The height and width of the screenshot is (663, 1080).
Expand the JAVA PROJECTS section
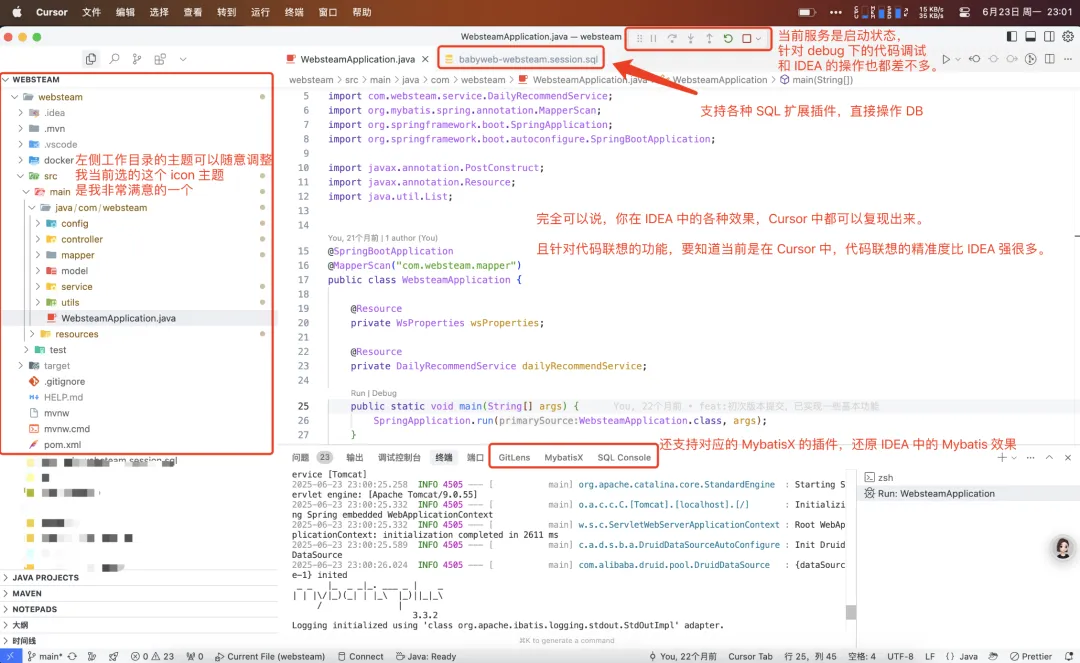pos(46,577)
